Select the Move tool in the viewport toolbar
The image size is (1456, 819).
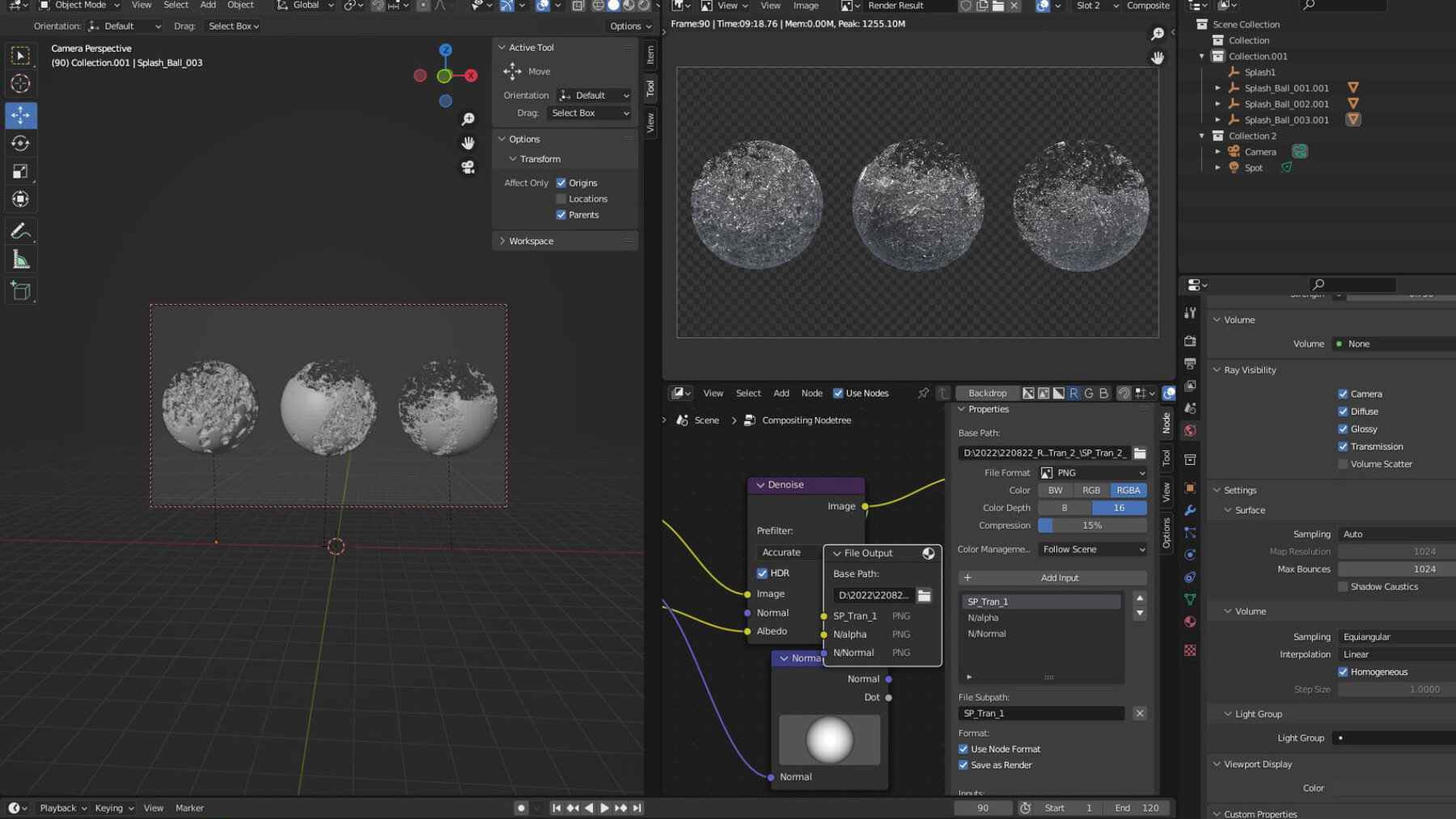coord(21,115)
